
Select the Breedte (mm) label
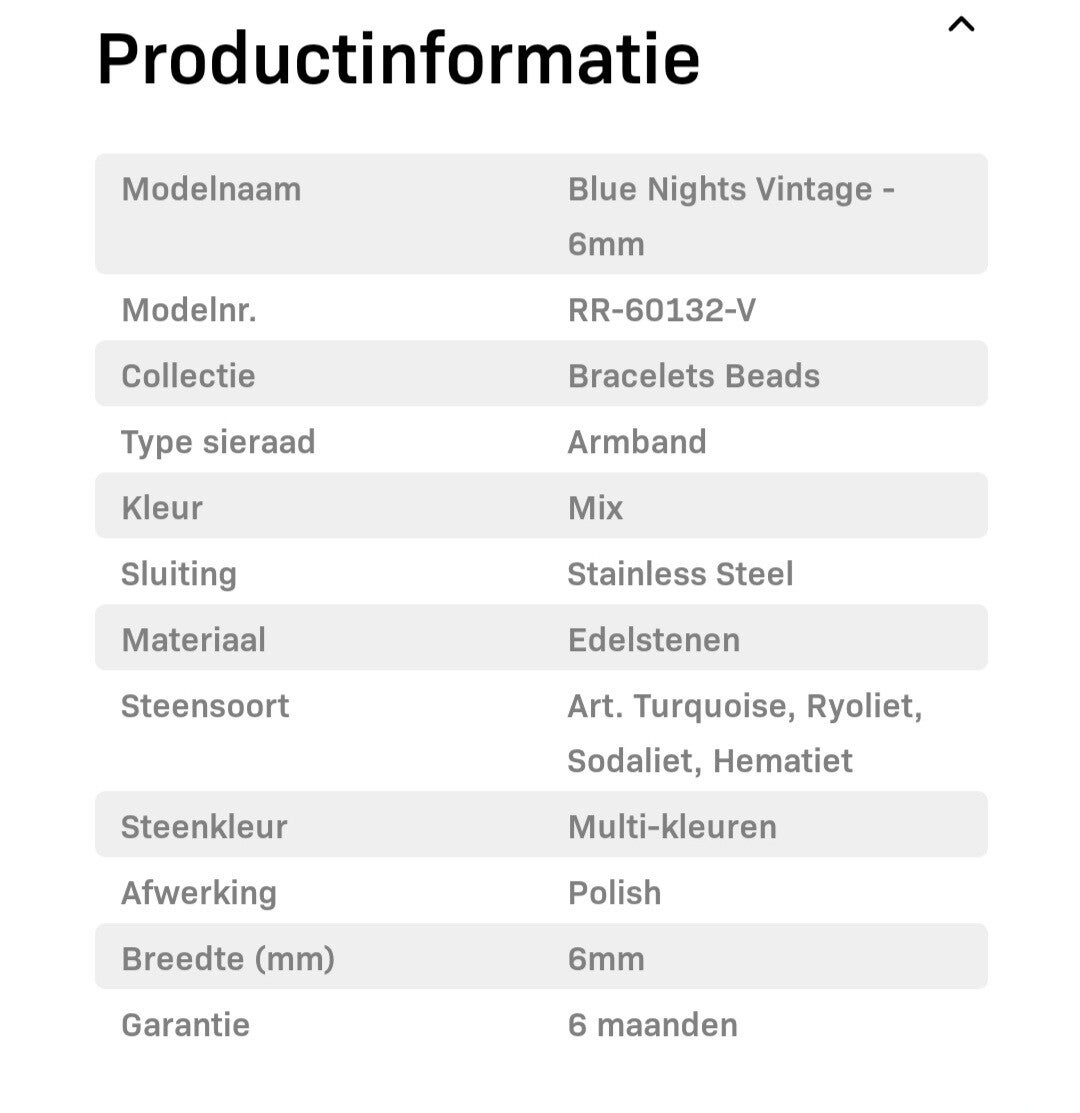tap(228, 959)
